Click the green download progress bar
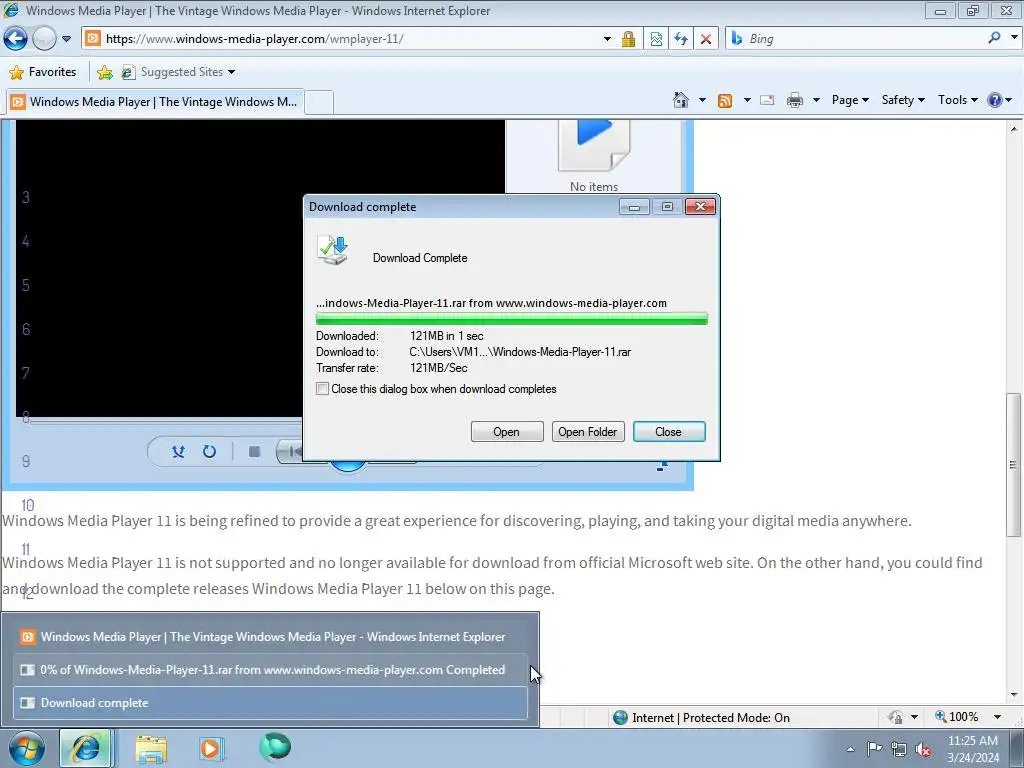The image size is (1024, 768). [x=511, y=319]
